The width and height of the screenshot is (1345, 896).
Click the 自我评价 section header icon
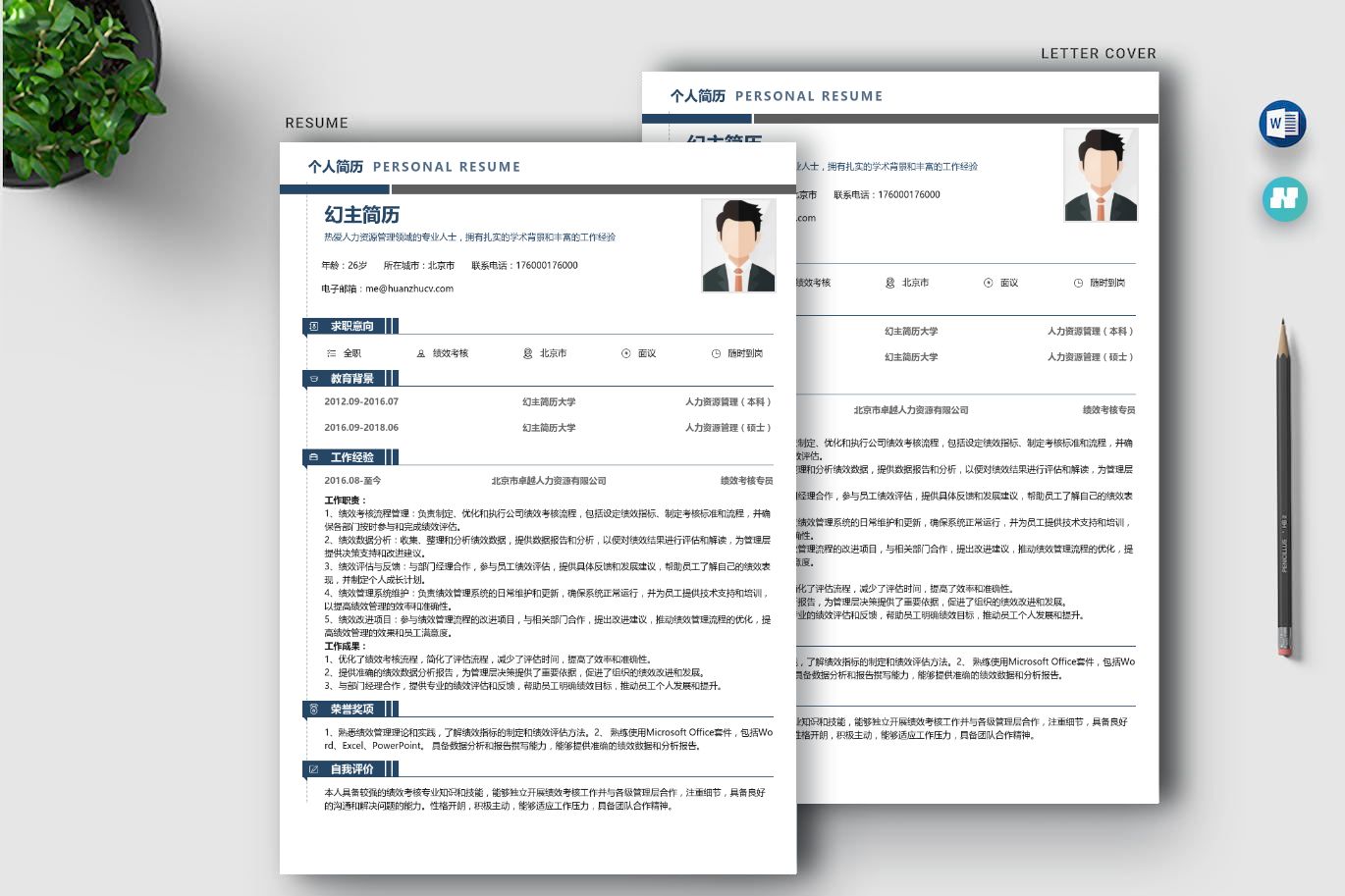(x=314, y=769)
